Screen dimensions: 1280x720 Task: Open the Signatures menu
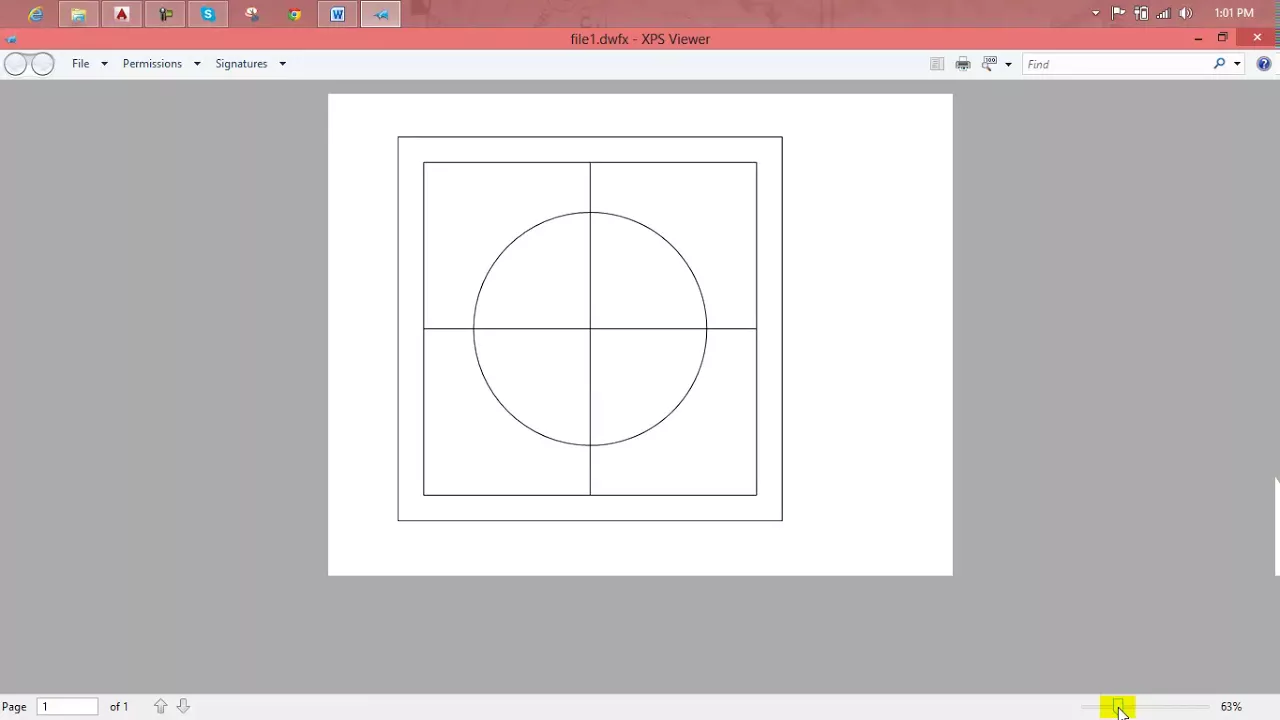[241, 64]
